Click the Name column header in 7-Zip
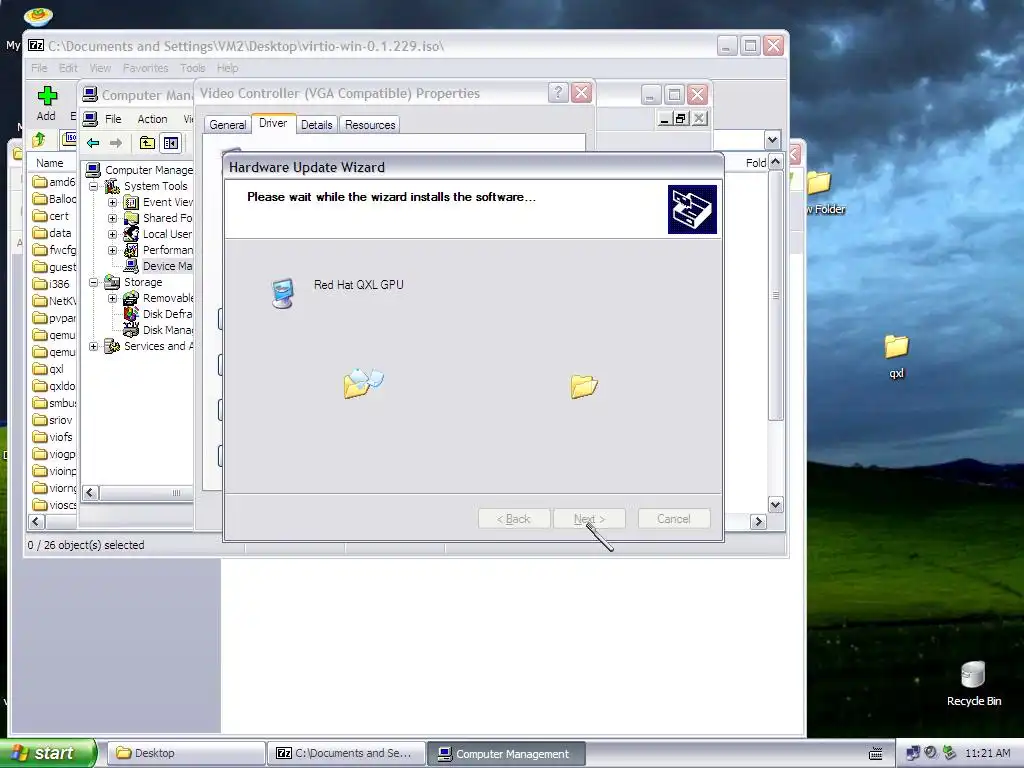This screenshot has height=768, width=1024. (x=50, y=163)
